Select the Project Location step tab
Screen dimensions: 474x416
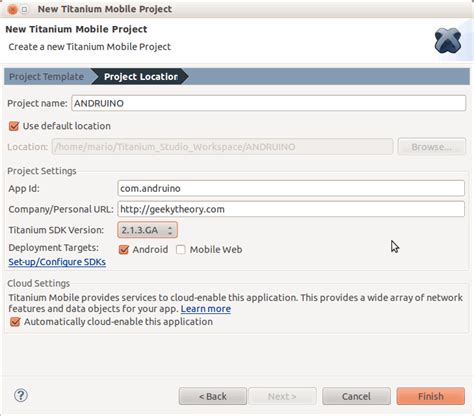(x=141, y=77)
